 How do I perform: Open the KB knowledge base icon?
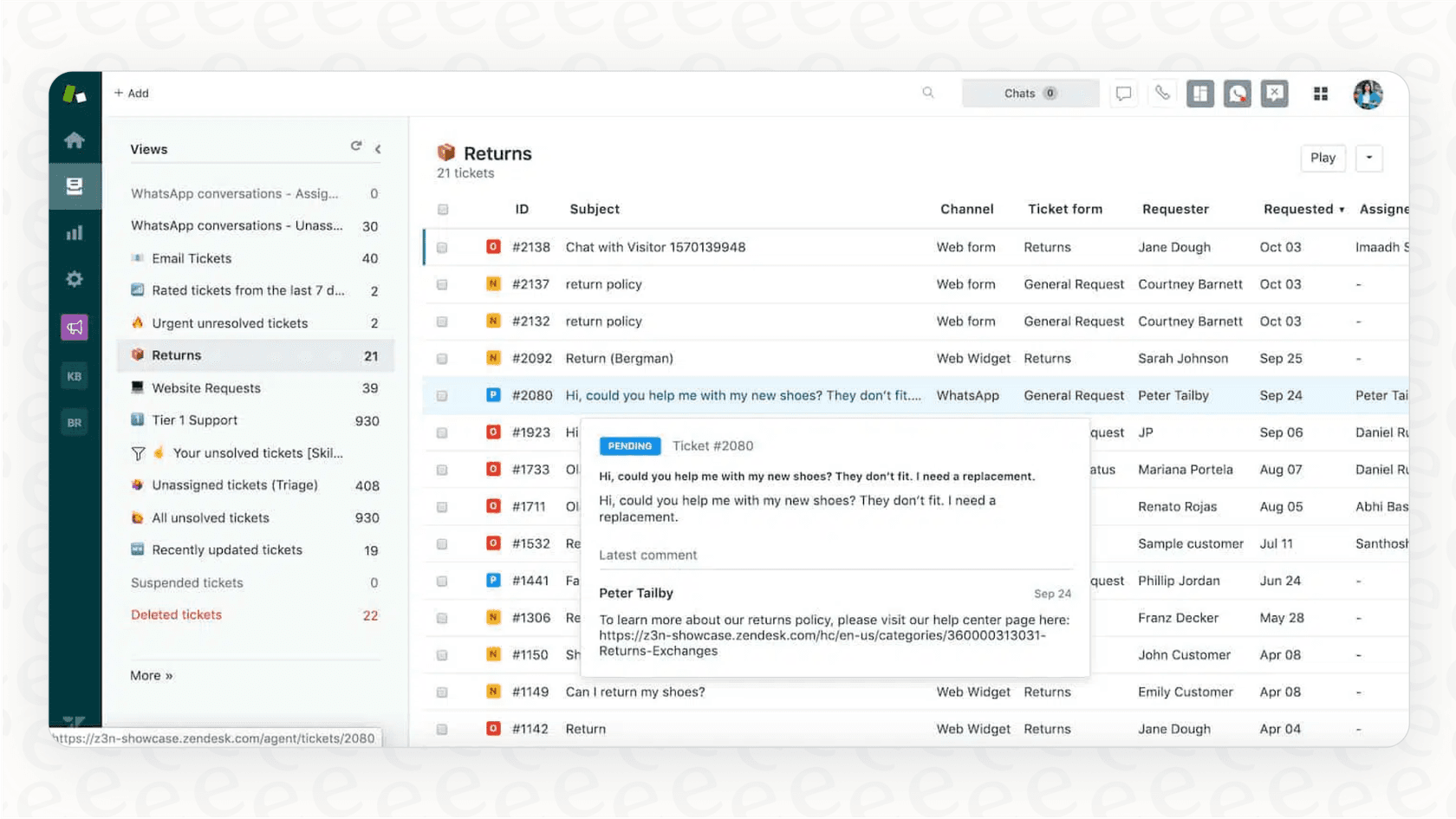click(x=75, y=375)
